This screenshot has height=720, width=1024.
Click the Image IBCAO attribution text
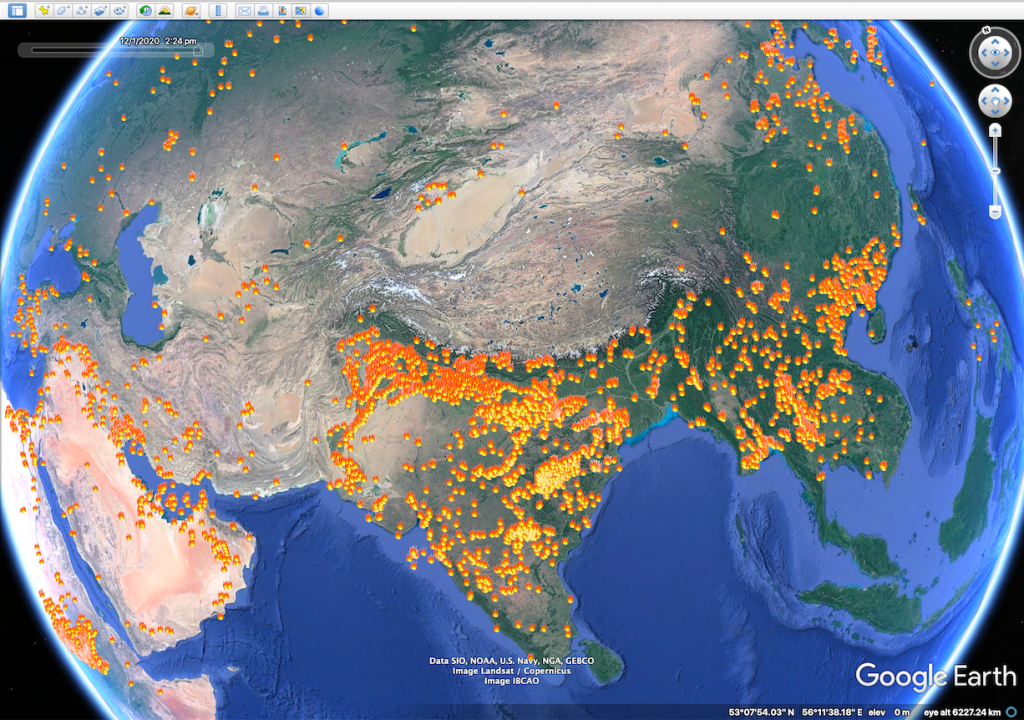click(511, 681)
